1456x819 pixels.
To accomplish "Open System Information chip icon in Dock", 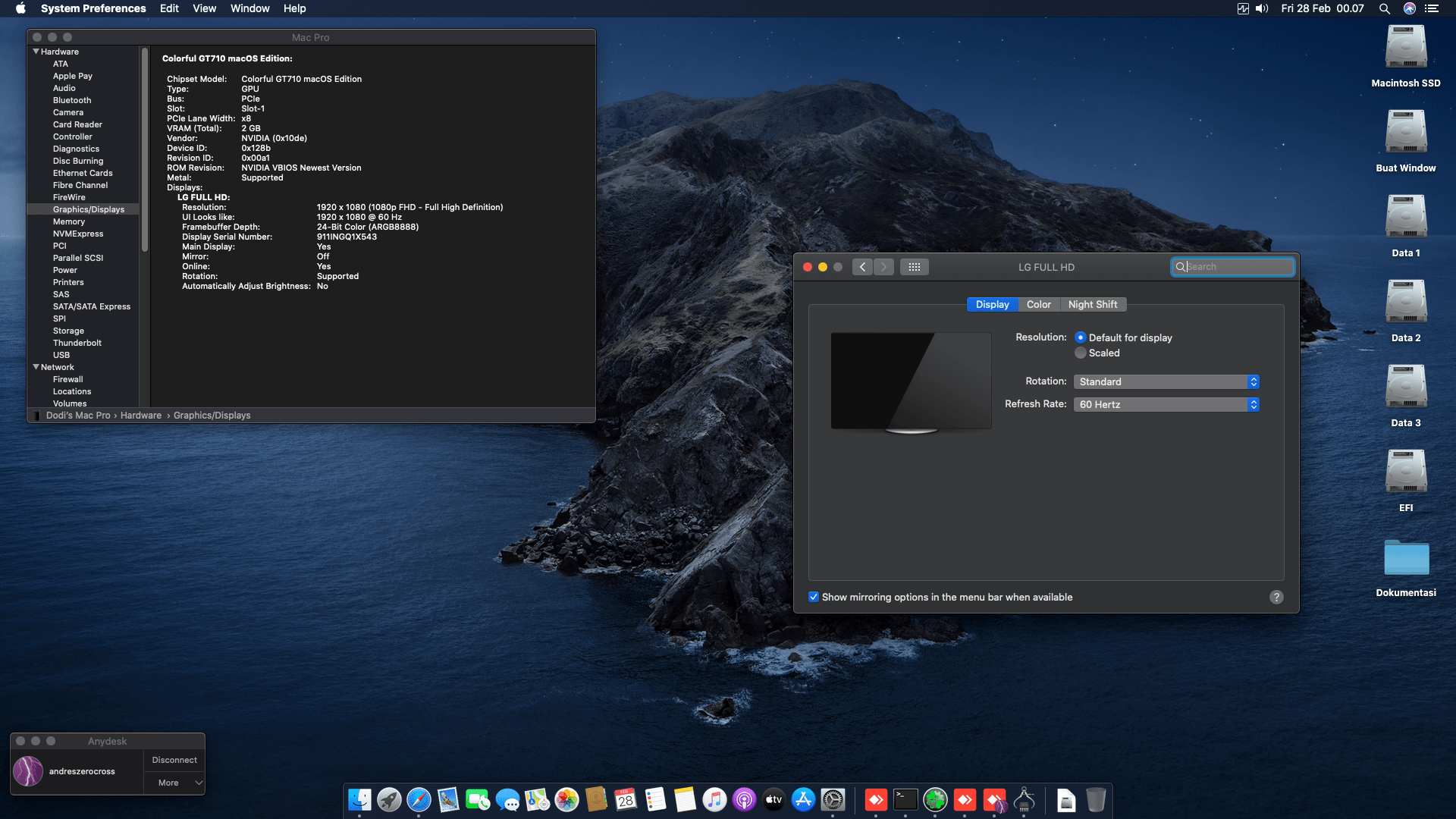I will [1024, 799].
